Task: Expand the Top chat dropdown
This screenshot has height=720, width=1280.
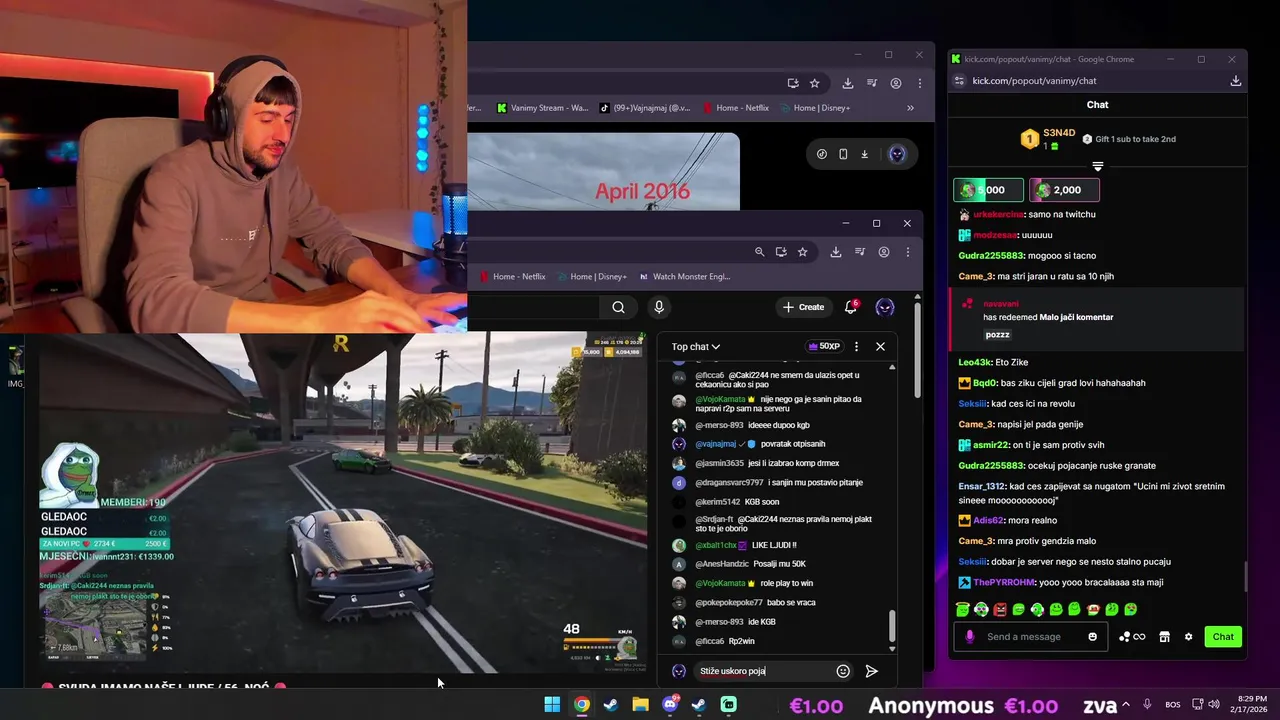Action: tap(696, 347)
